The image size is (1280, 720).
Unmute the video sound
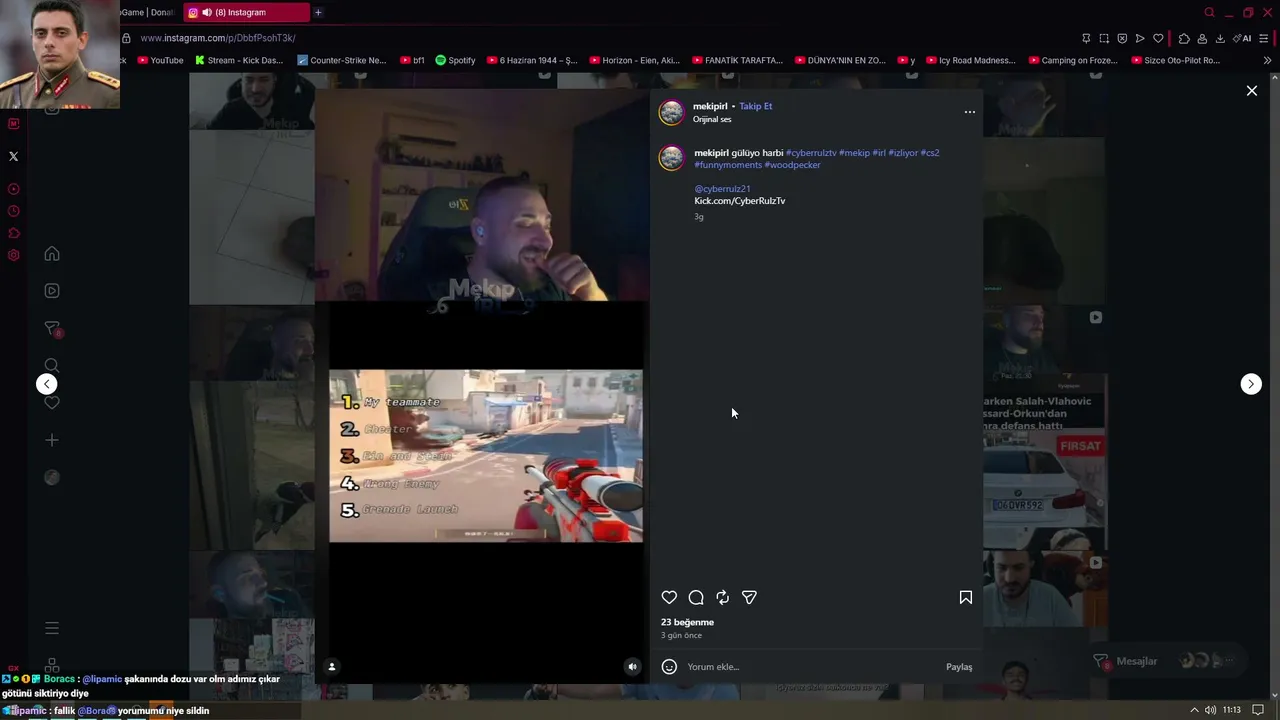click(632, 667)
